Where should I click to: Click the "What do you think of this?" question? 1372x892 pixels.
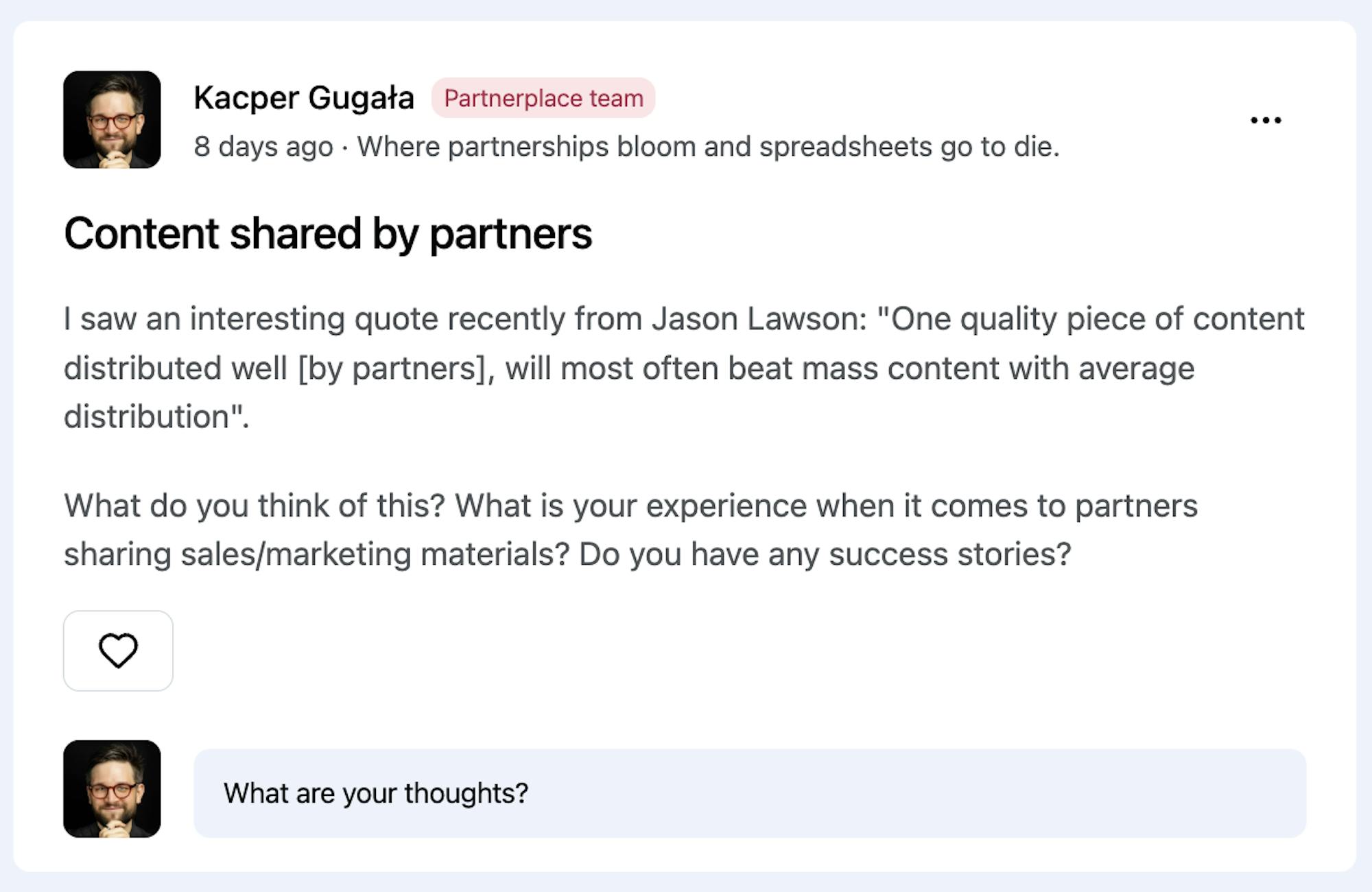click(x=255, y=506)
